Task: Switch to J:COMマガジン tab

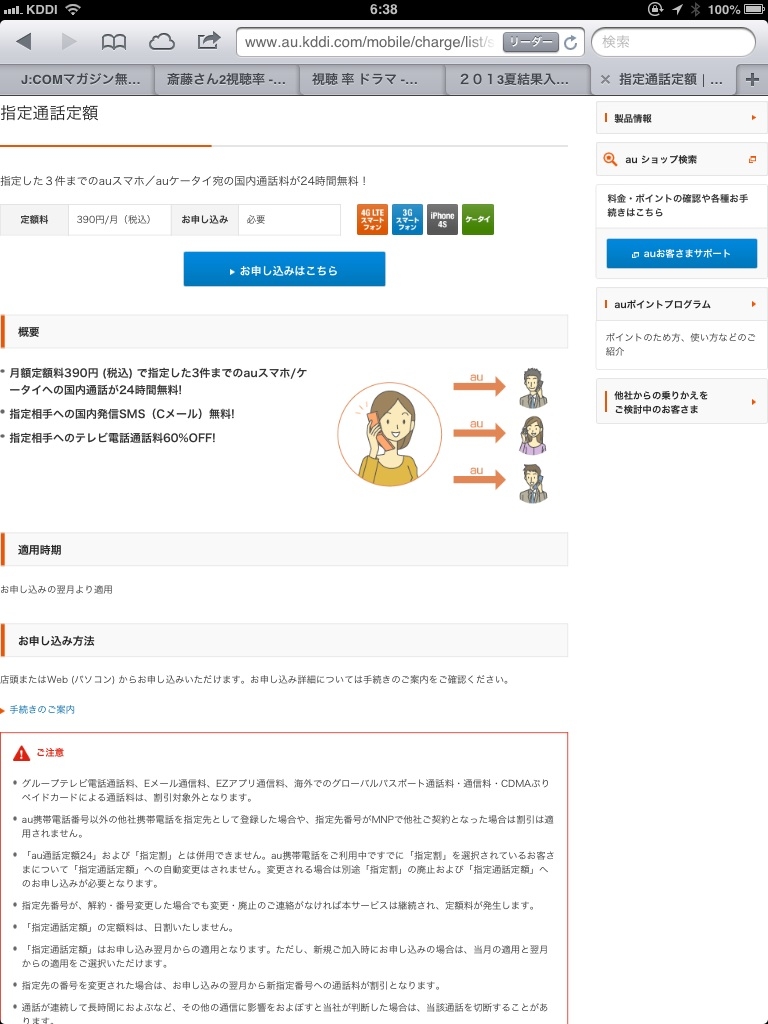Action: tap(78, 80)
